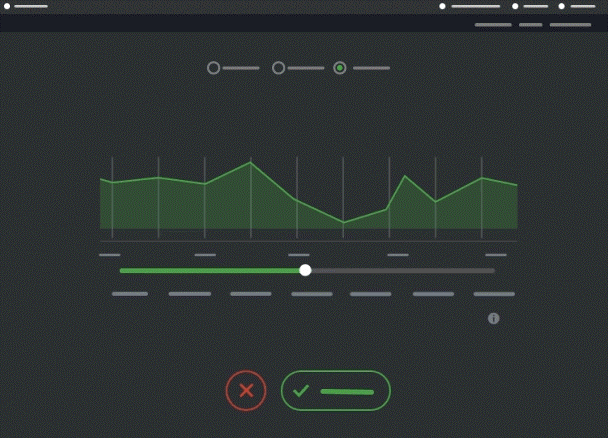Click the red X cancel button

click(x=246, y=390)
